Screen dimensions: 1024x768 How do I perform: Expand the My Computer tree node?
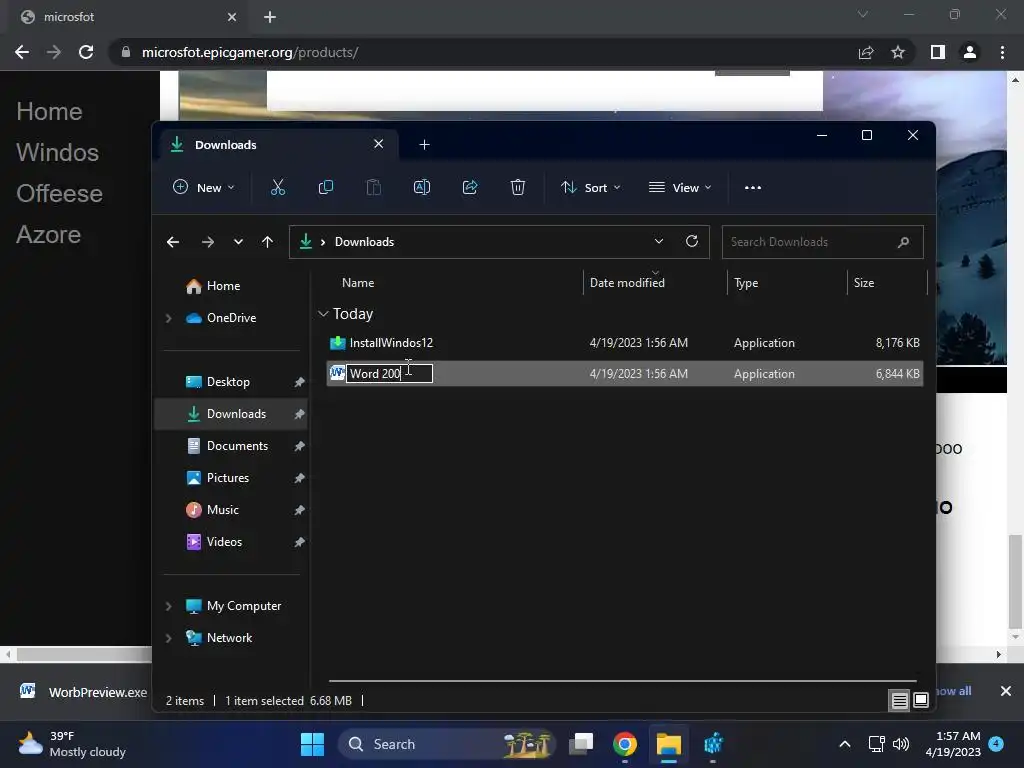point(168,606)
